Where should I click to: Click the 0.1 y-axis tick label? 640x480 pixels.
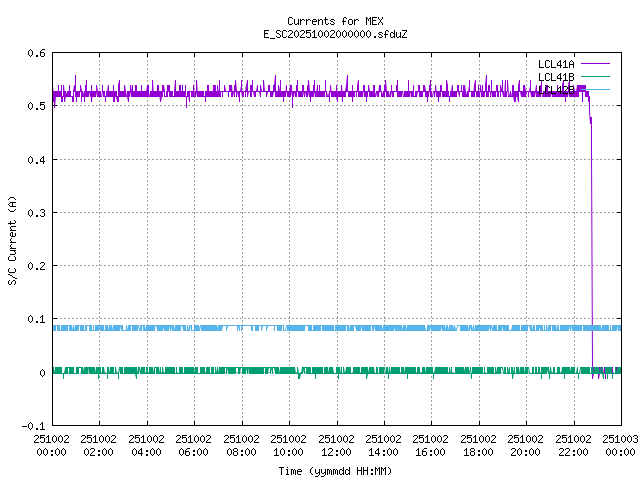36,320
